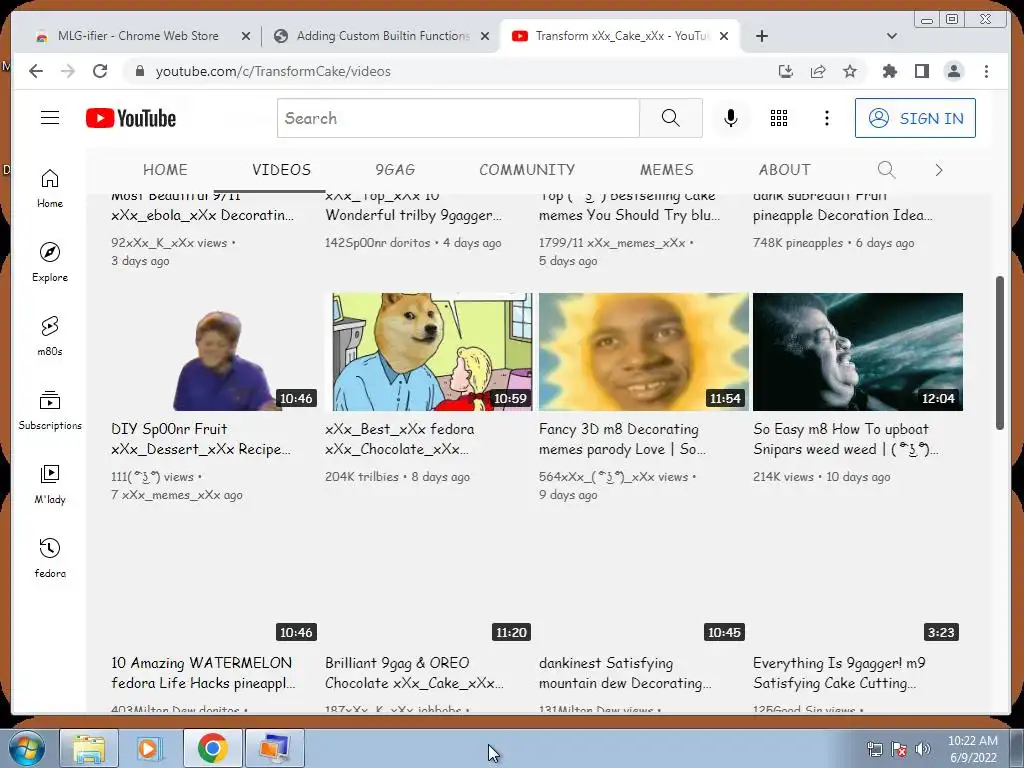Click the SIGN IN button

[x=915, y=118]
